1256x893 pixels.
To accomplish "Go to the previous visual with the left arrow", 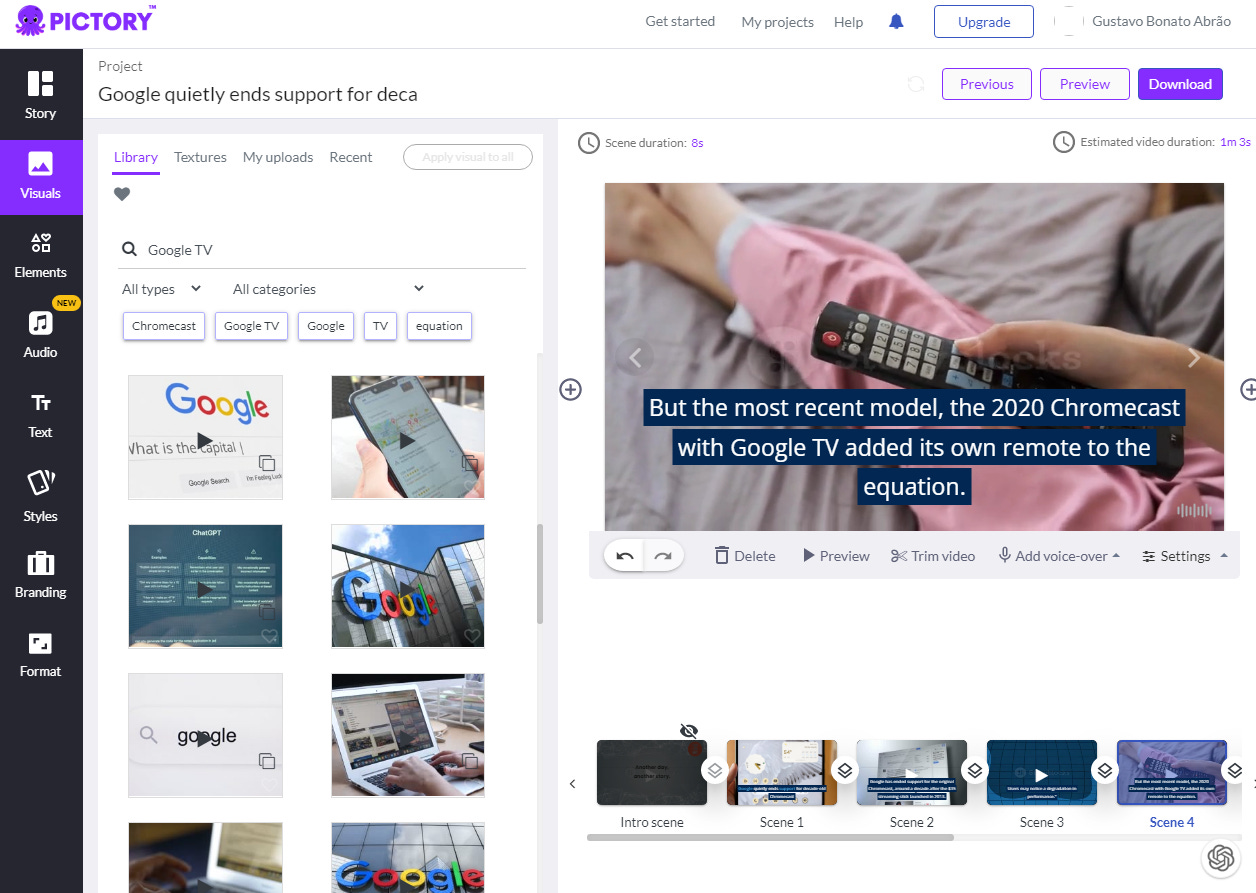I will 634,357.
